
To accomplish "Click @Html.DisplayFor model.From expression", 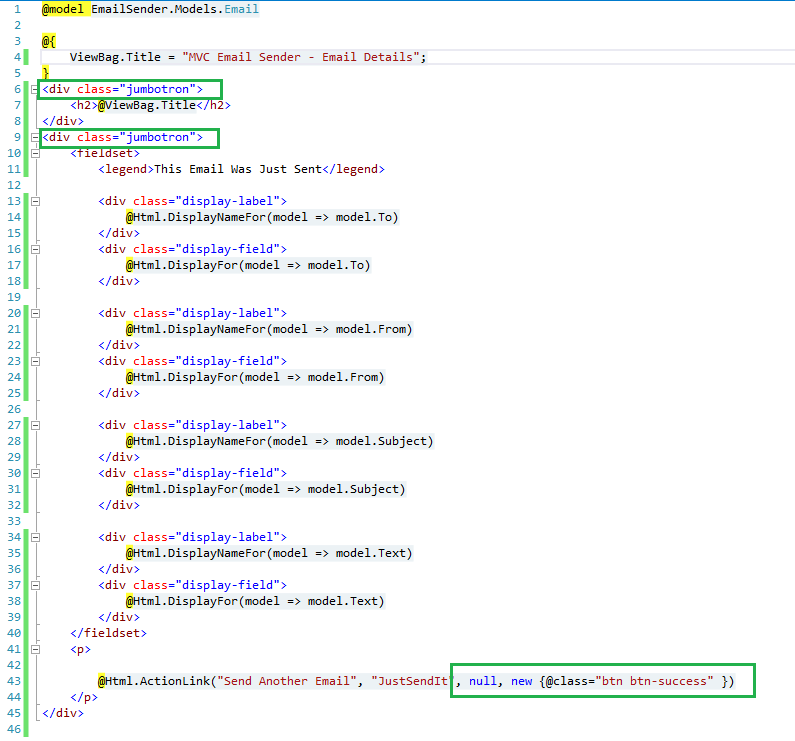I will tap(255, 377).
